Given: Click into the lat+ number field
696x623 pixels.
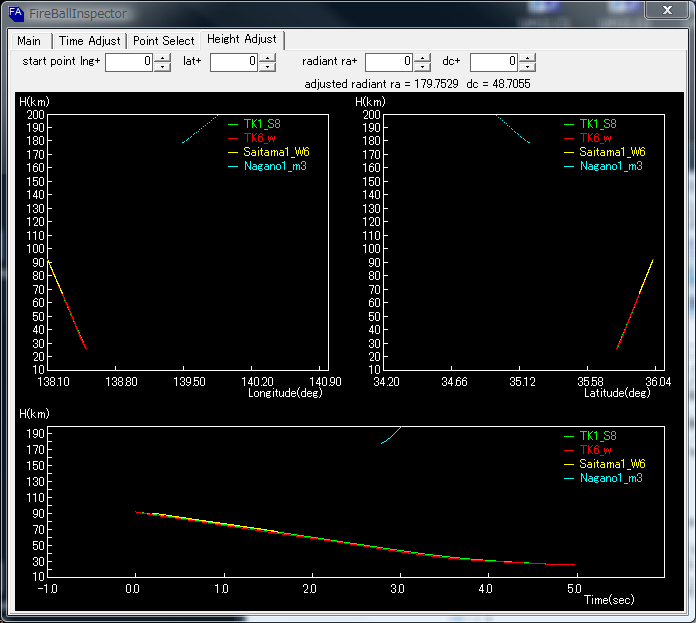Looking at the screenshot, I should (234, 62).
